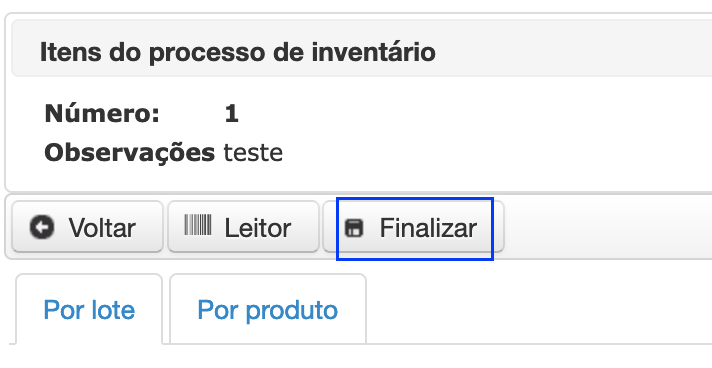Open the Por produto tab
This screenshot has height=368, width=712.
pyautogui.click(x=268, y=309)
